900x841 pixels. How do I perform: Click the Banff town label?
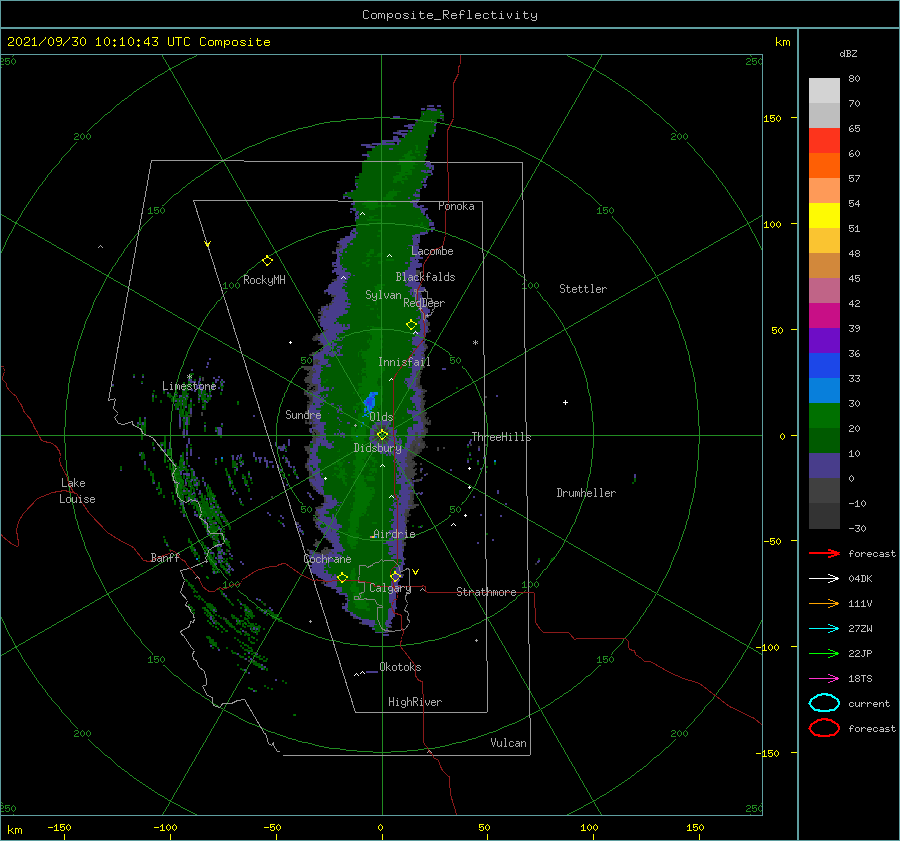pyautogui.click(x=165, y=557)
